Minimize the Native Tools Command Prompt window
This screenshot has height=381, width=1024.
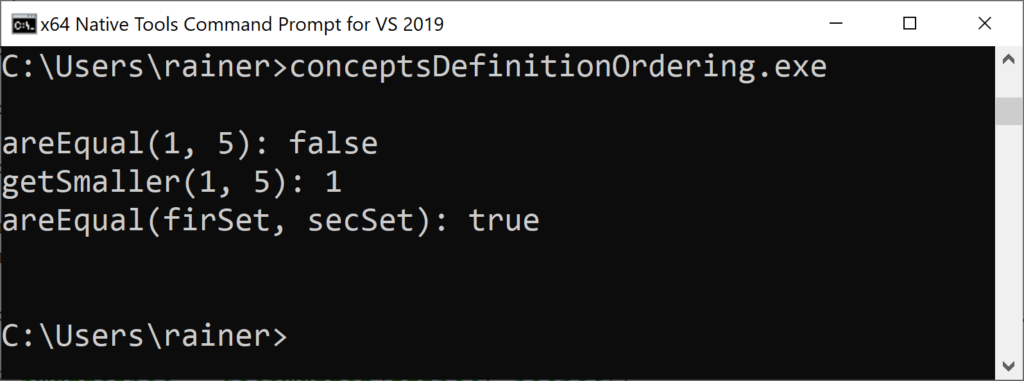(835, 24)
